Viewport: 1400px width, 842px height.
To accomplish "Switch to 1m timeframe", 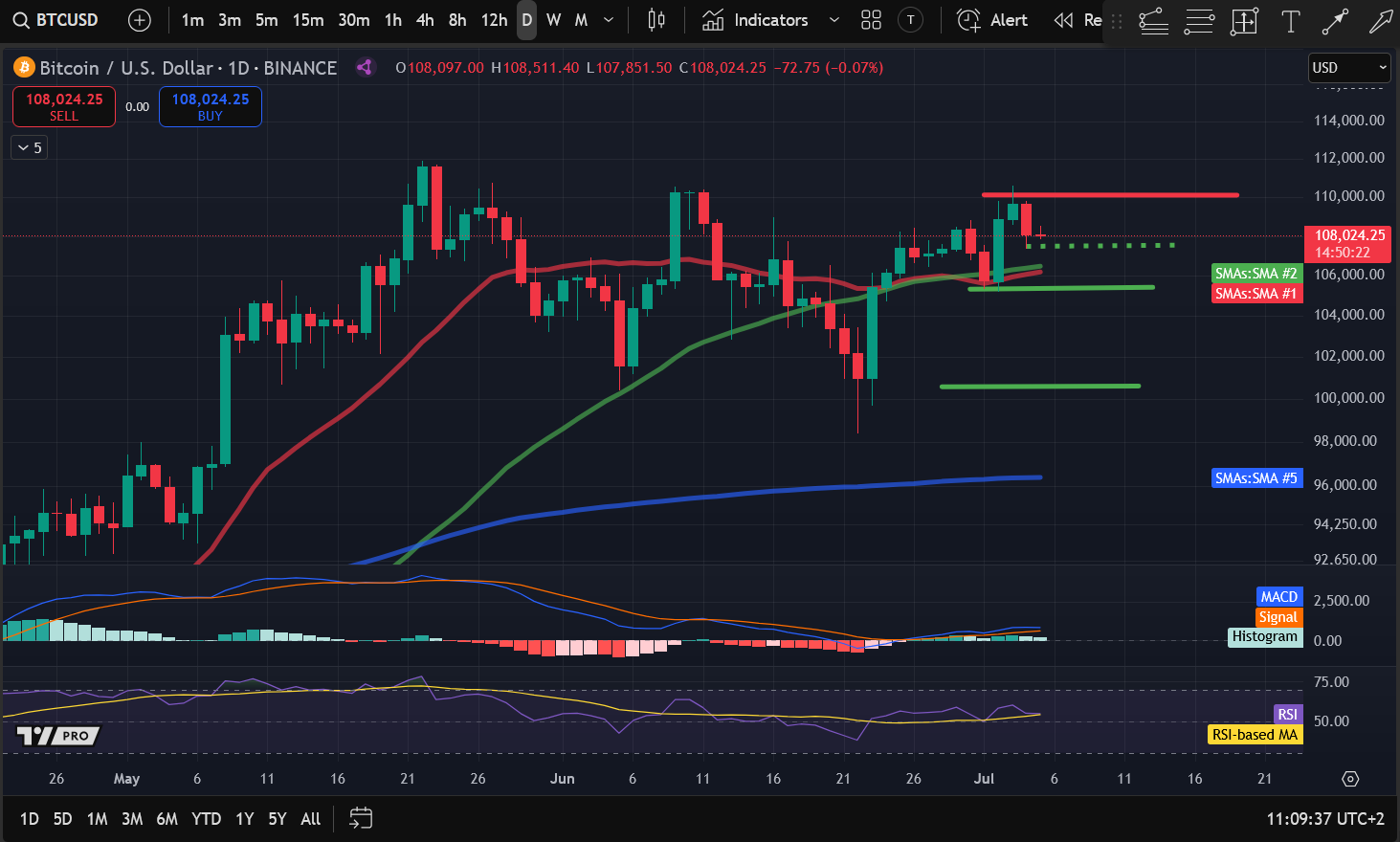I will pyautogui.click(x=192, y=20).
